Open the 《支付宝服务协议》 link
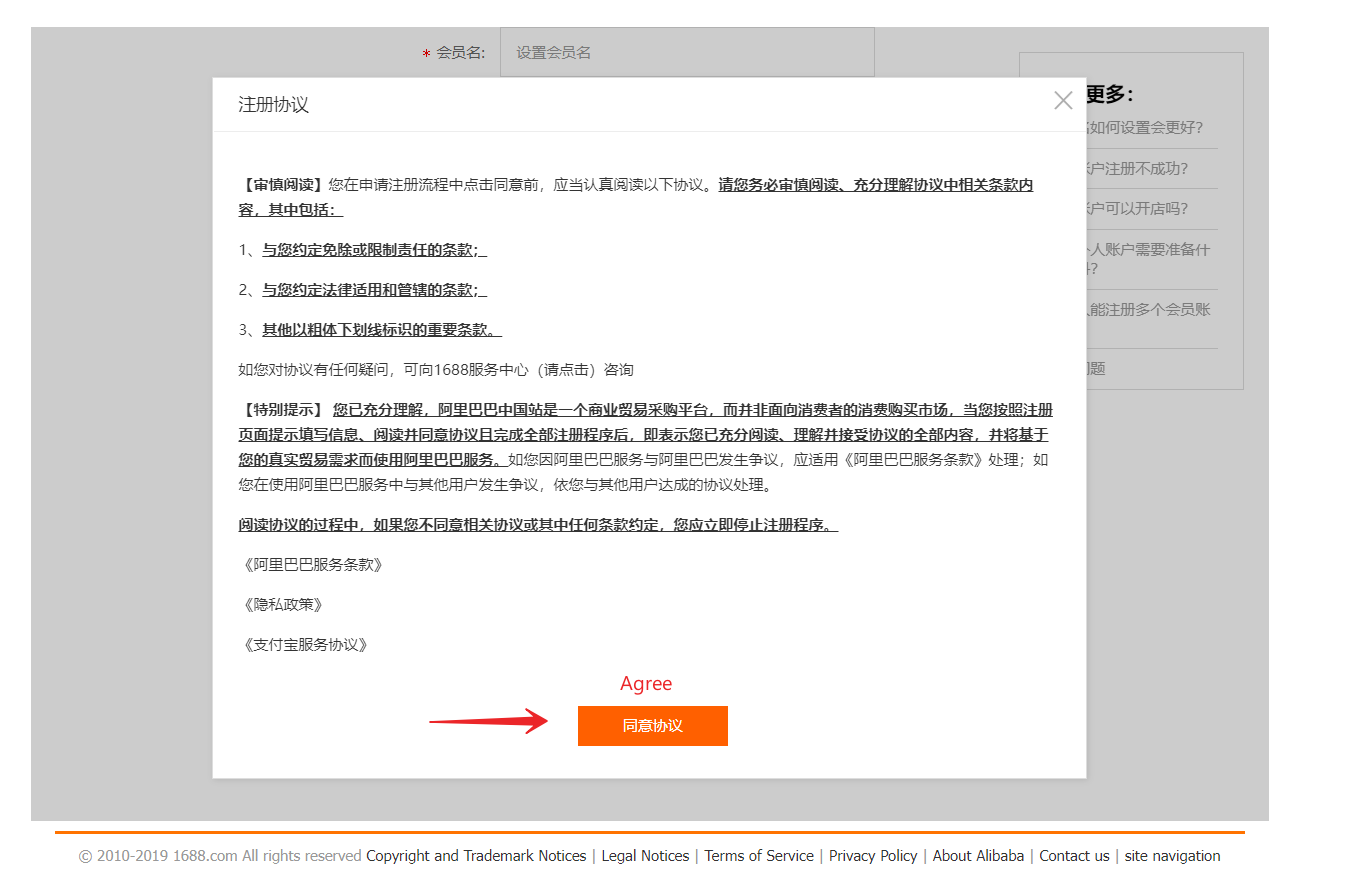The height and width of the screenshot is (869, 1354). [x=306, y=645]
